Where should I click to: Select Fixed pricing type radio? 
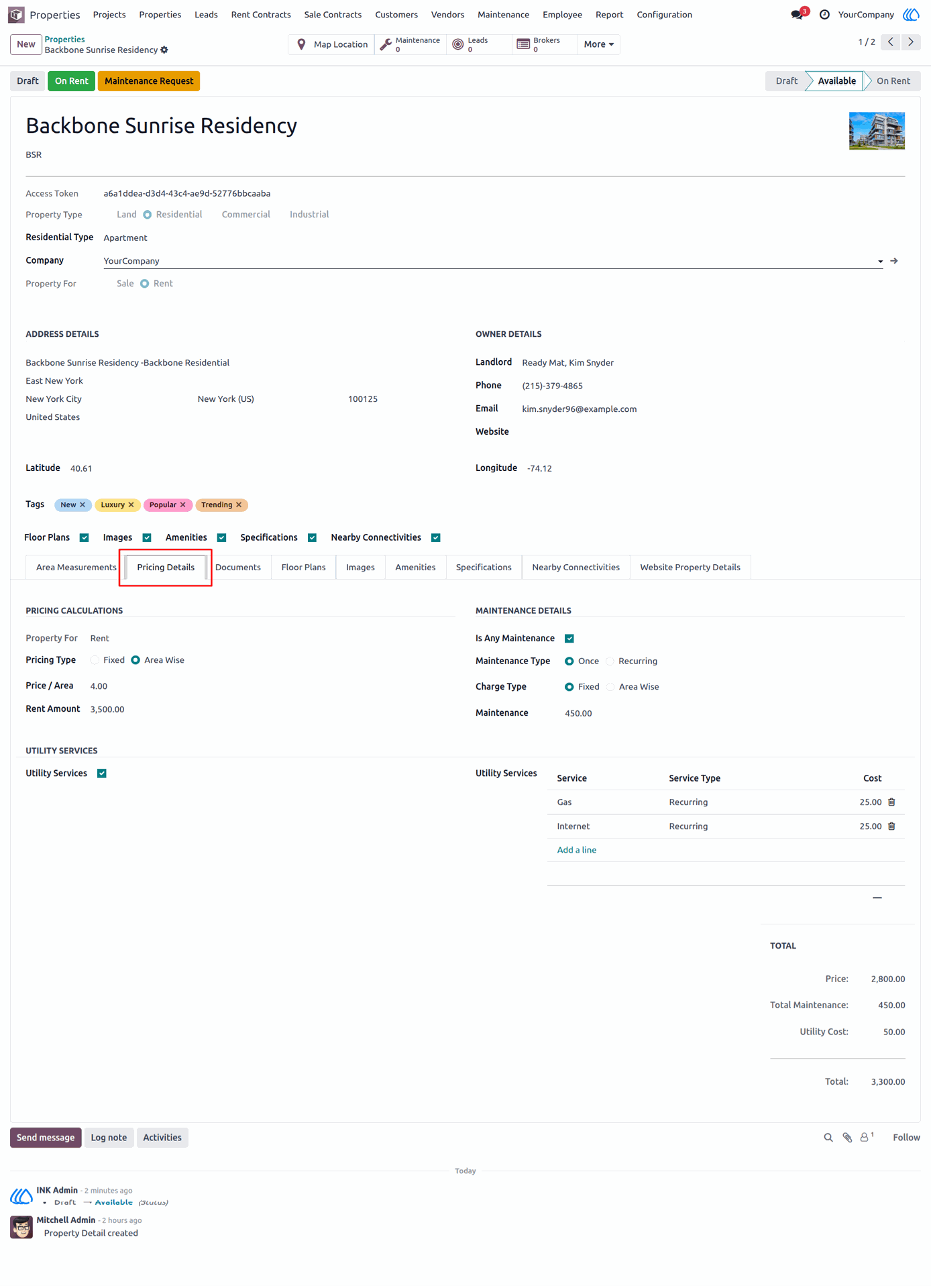pos(95,660)
